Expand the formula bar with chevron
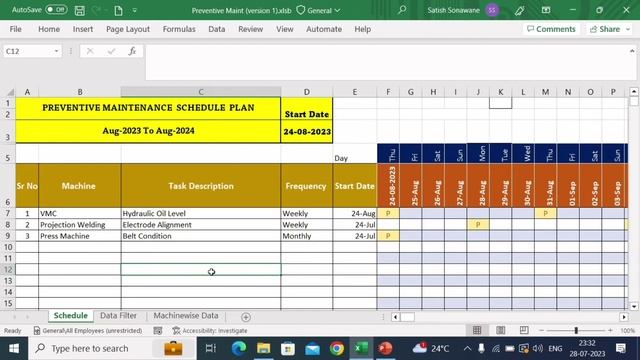This screenshot has width=640, height=360. tap(632, 51)
